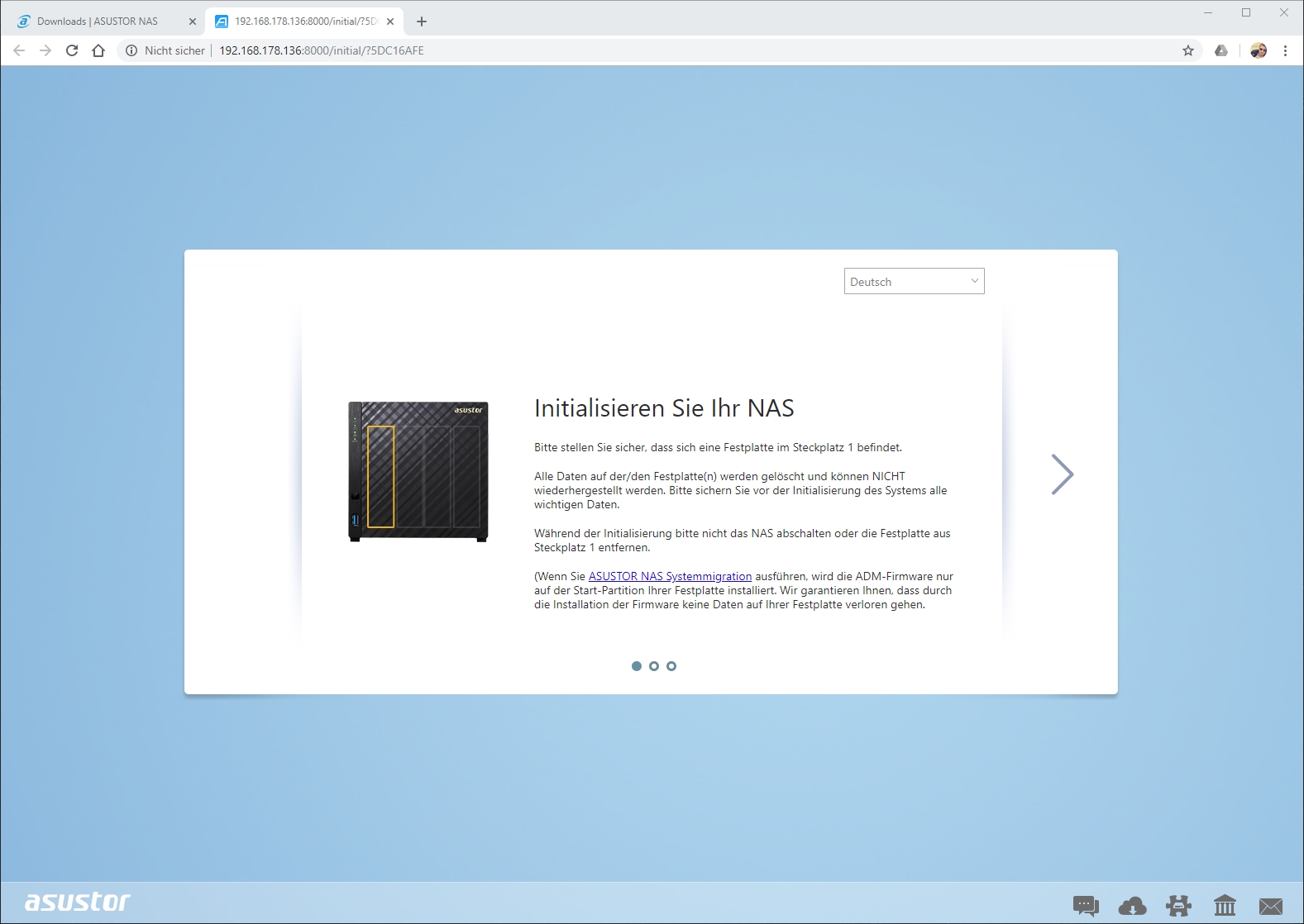Focus the address bar URL
This screenshot has height=924, width=1304.
point(322,50)
